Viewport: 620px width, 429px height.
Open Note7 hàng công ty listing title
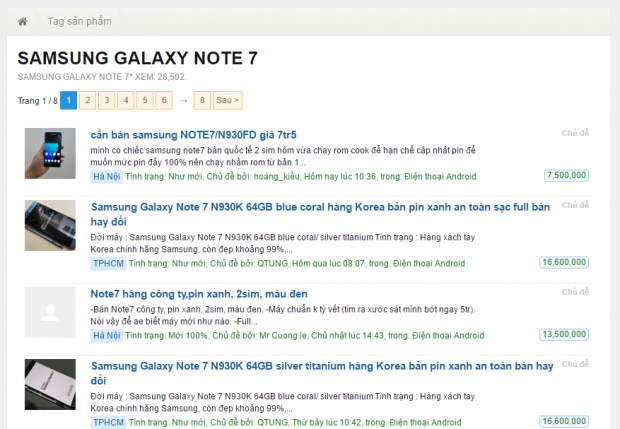tap(199, 294)
